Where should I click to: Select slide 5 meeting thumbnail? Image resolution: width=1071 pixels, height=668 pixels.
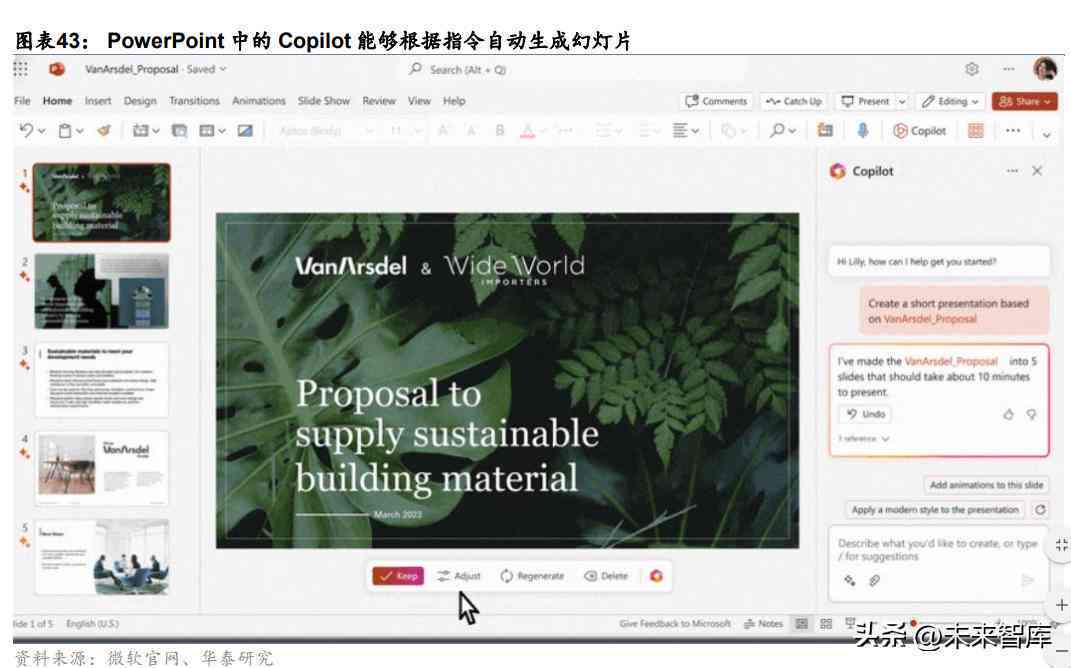(x=102, y=557)
